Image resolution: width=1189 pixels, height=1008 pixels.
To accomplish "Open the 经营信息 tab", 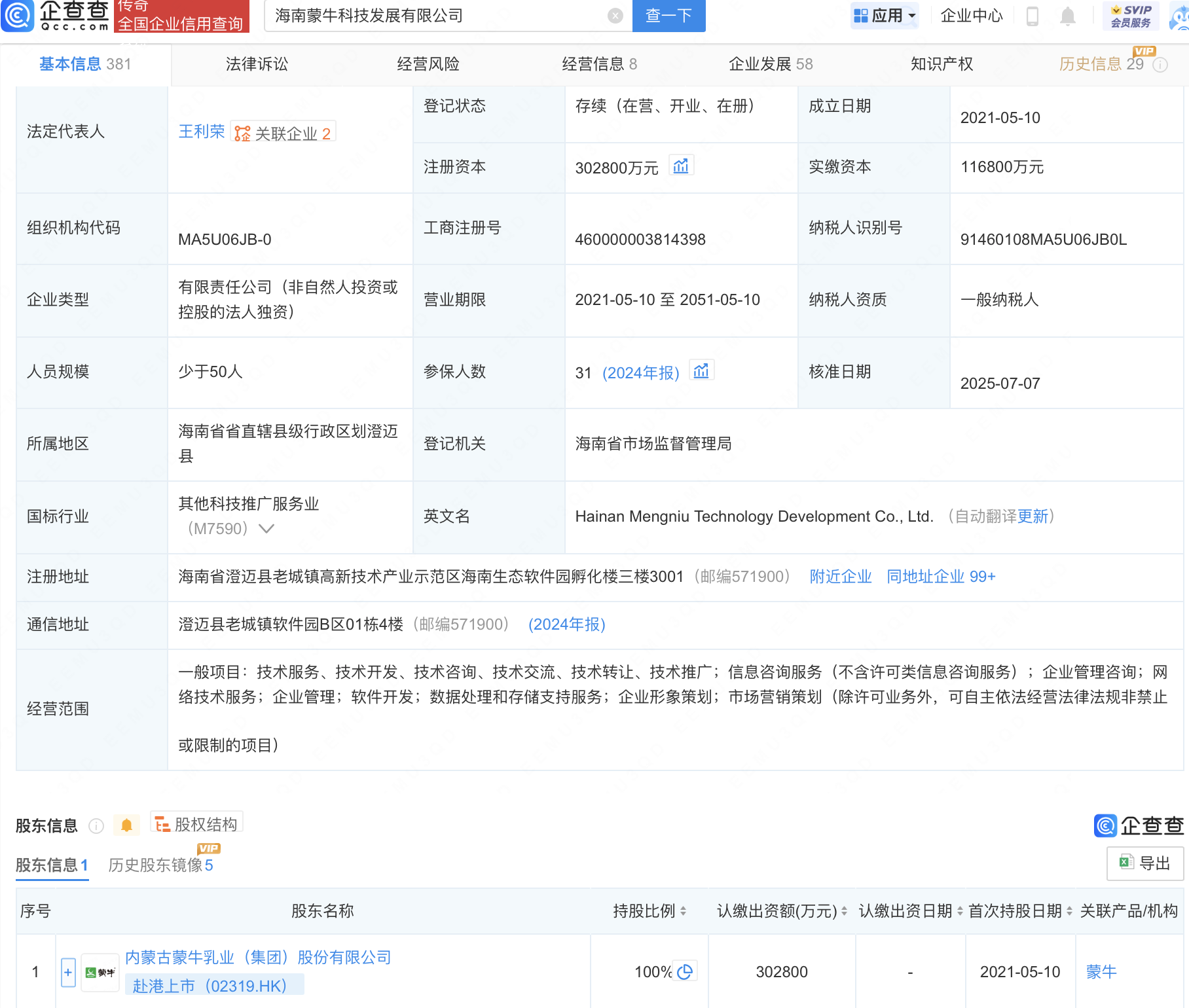I will [600, 64].
